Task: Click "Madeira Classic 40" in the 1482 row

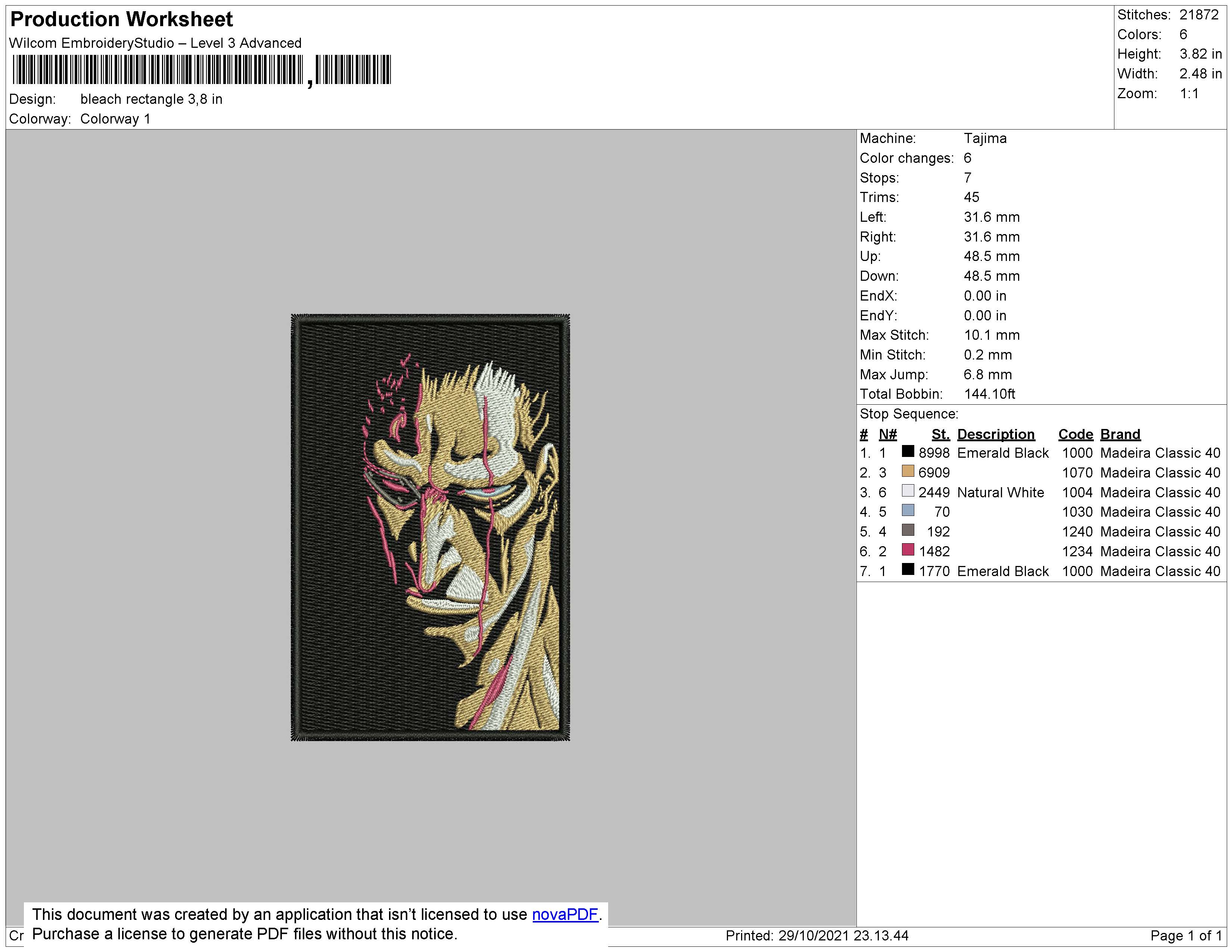Action: pos(1160,551)
